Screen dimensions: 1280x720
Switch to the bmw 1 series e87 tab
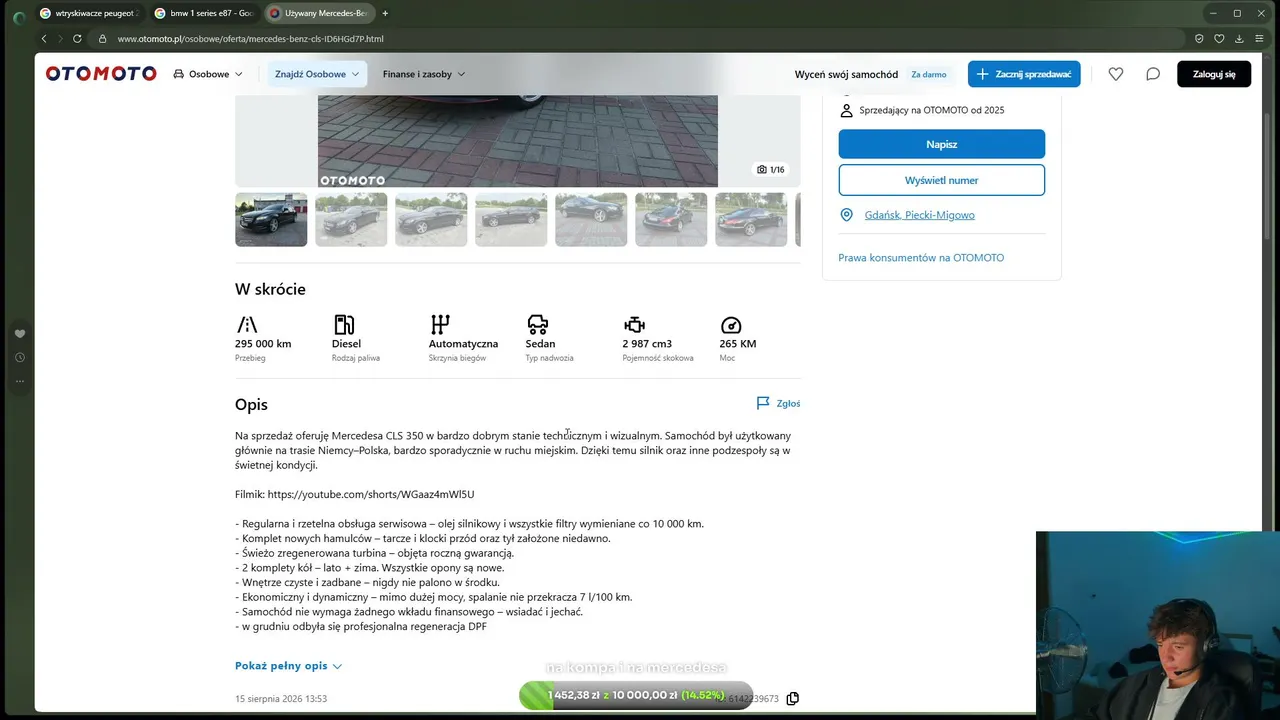pyautogui.click(x=204, y=13)
